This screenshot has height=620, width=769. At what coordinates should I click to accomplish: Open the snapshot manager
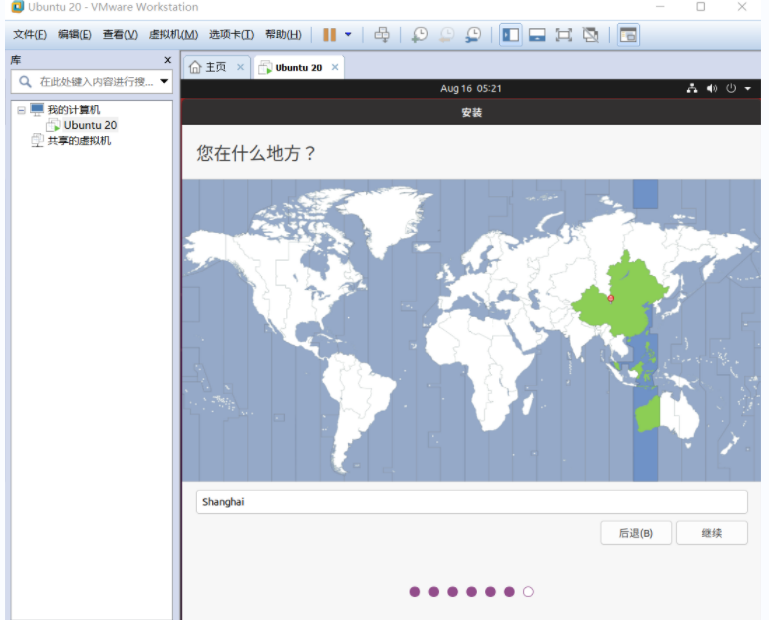473,35
